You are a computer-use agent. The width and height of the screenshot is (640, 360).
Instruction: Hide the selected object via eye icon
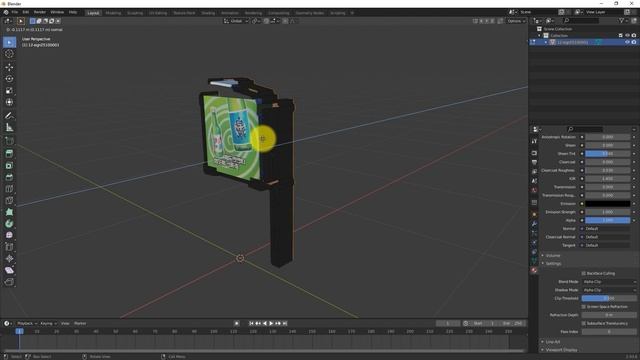tap(627, 42)
